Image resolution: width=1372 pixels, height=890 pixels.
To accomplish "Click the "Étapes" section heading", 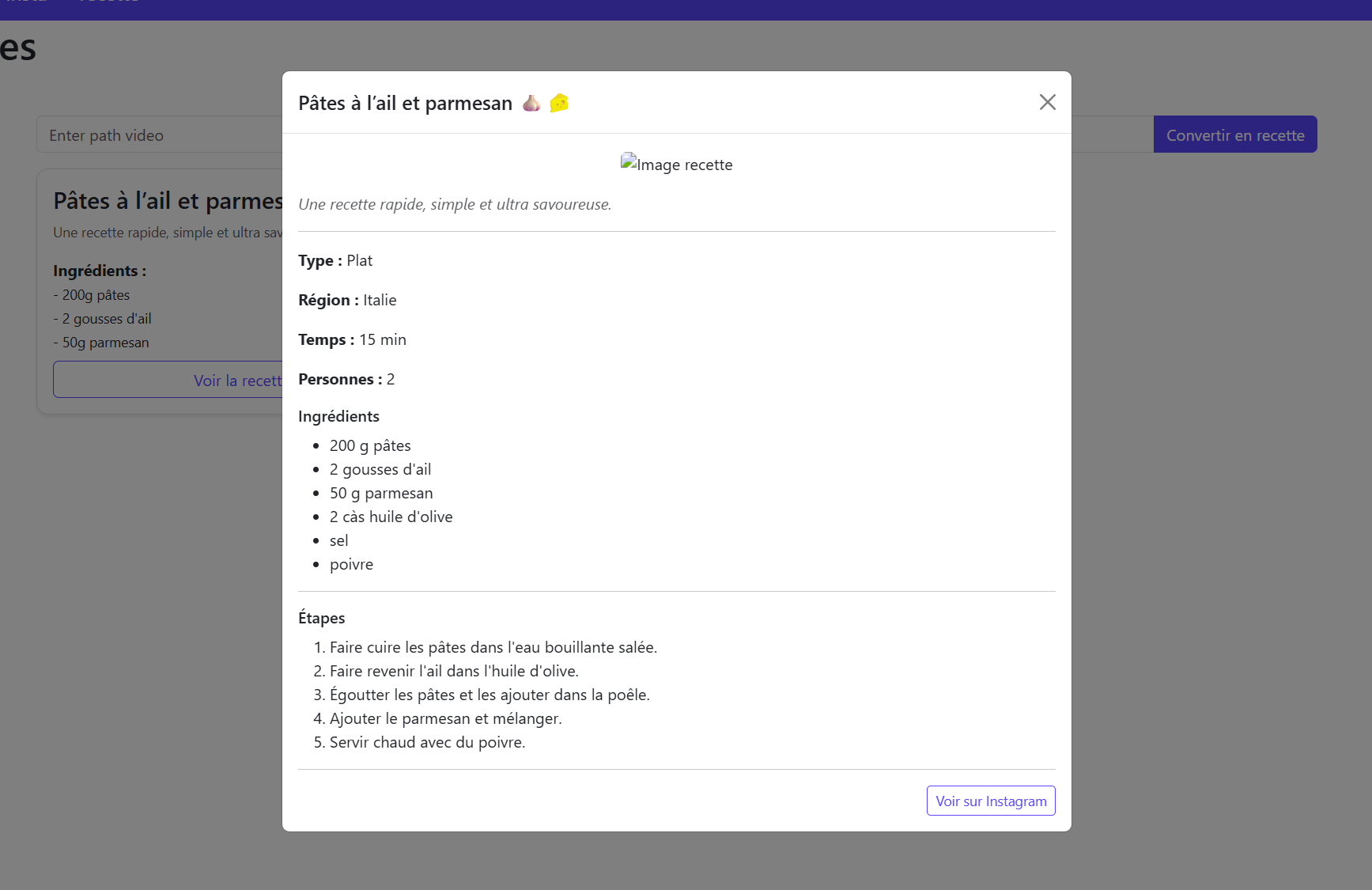I will pyautogui.click(x=322, y=618).
